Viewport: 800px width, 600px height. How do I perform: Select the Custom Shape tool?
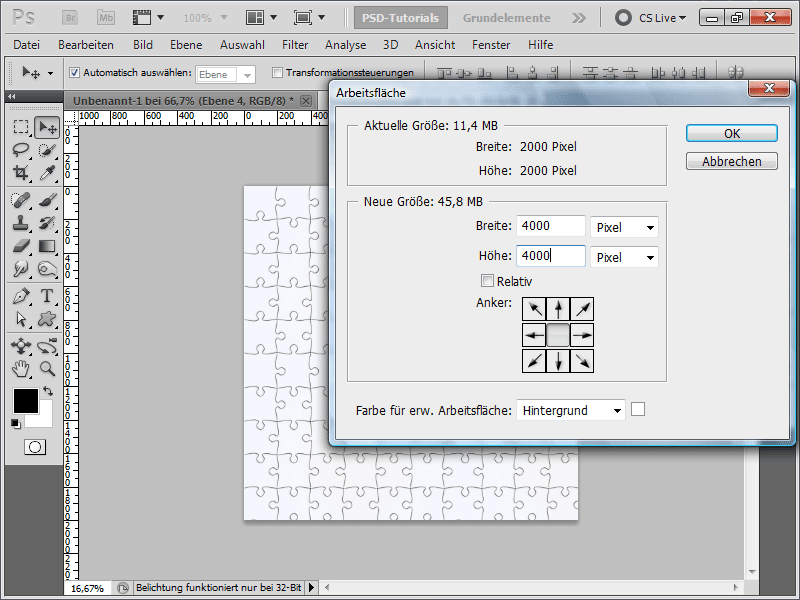click(47, 319)
